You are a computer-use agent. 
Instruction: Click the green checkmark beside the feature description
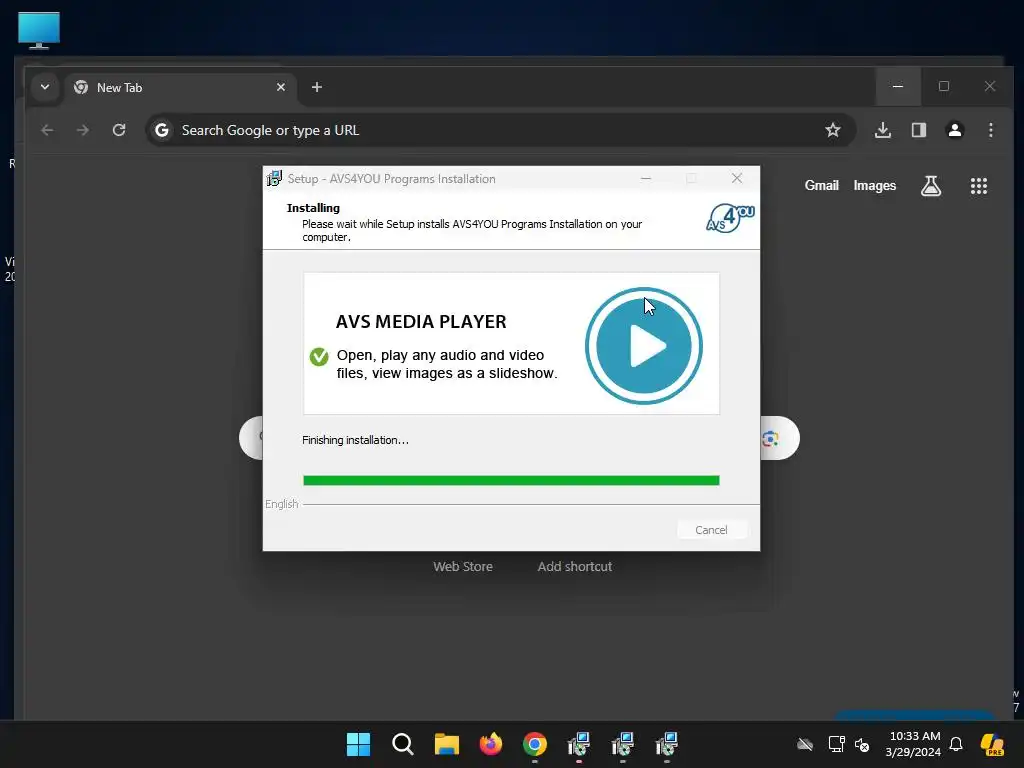click(x=319, y=357)
